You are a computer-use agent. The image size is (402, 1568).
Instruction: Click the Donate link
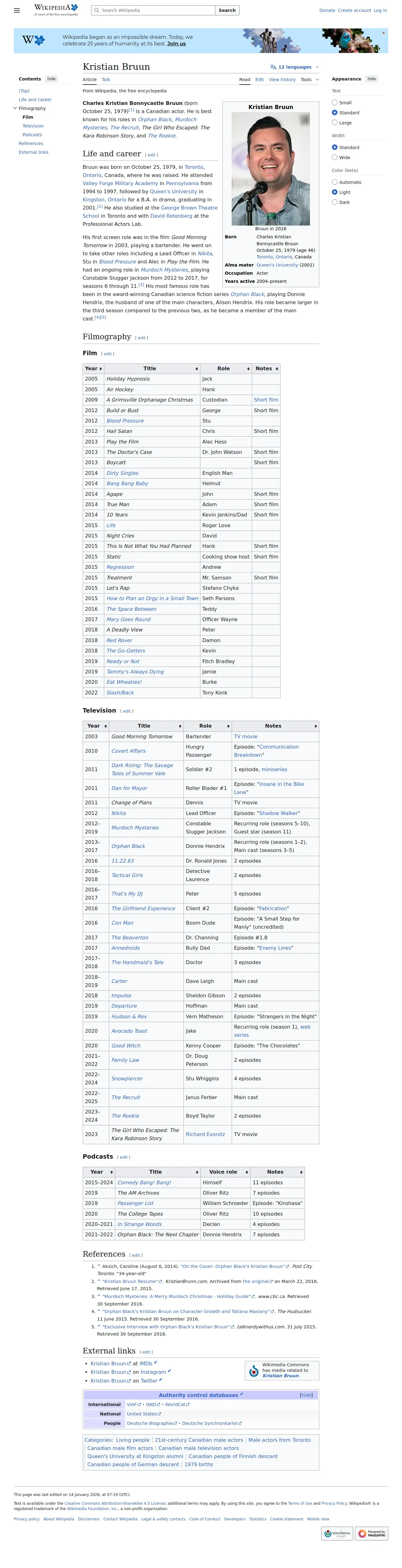(x=327, y=10)
